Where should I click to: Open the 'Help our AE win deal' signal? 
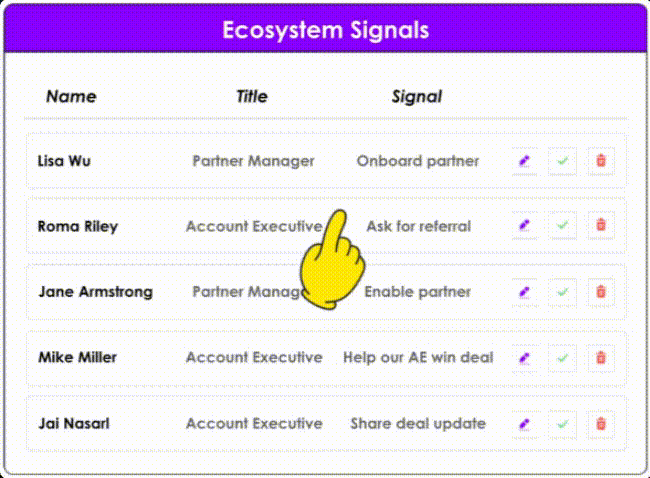click(418, 357)
